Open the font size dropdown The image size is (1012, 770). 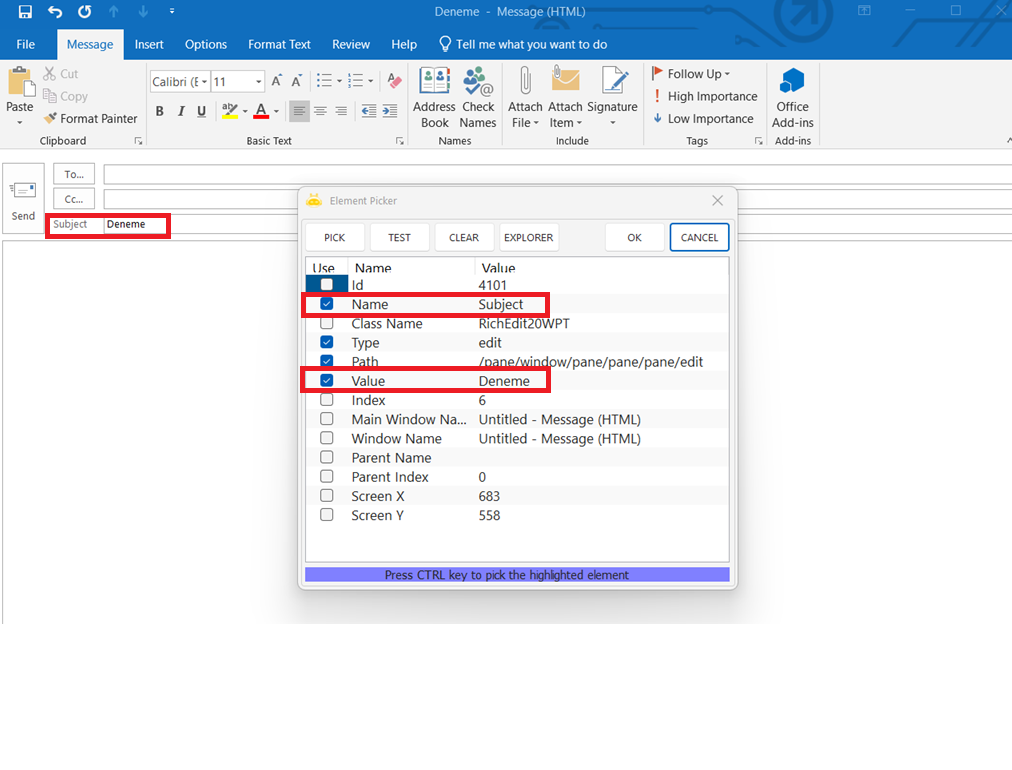tap(259, 82)
